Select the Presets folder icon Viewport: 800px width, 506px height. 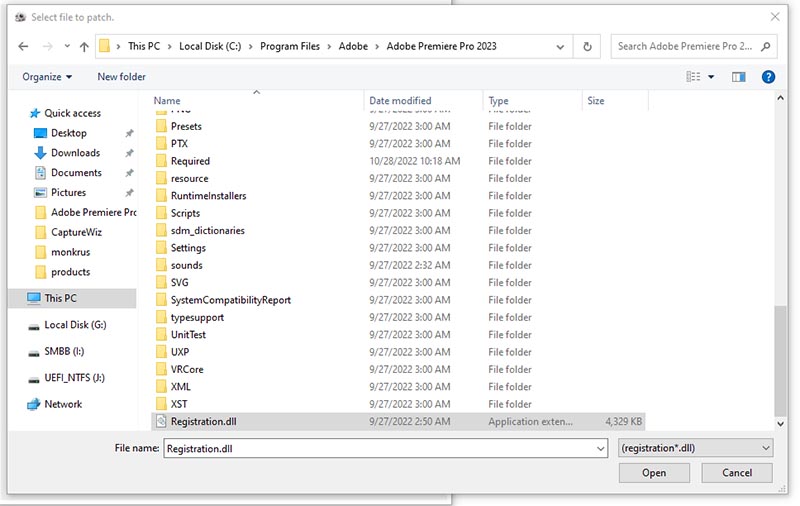pyautogui.click(x=161, y=126)
